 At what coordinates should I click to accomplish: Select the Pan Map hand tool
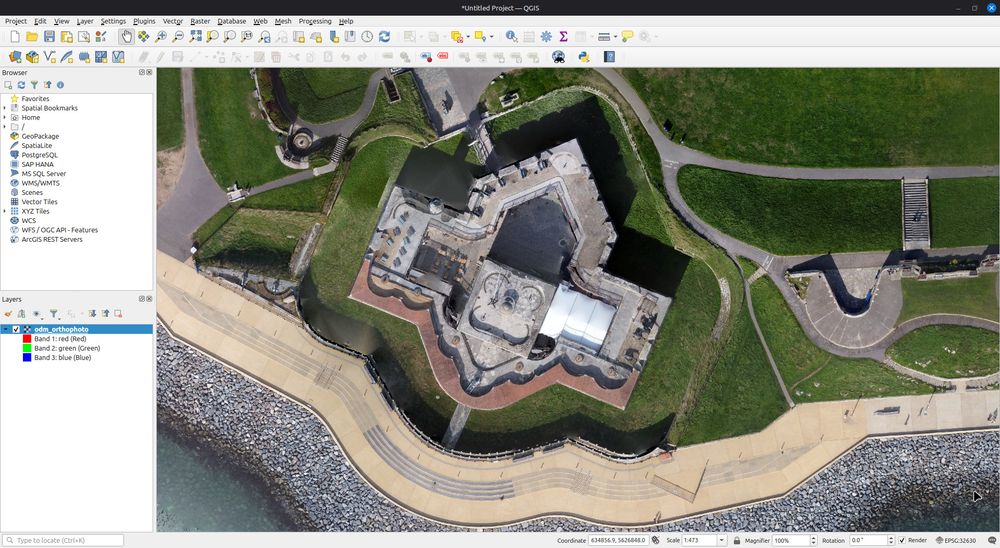point(126,37)
